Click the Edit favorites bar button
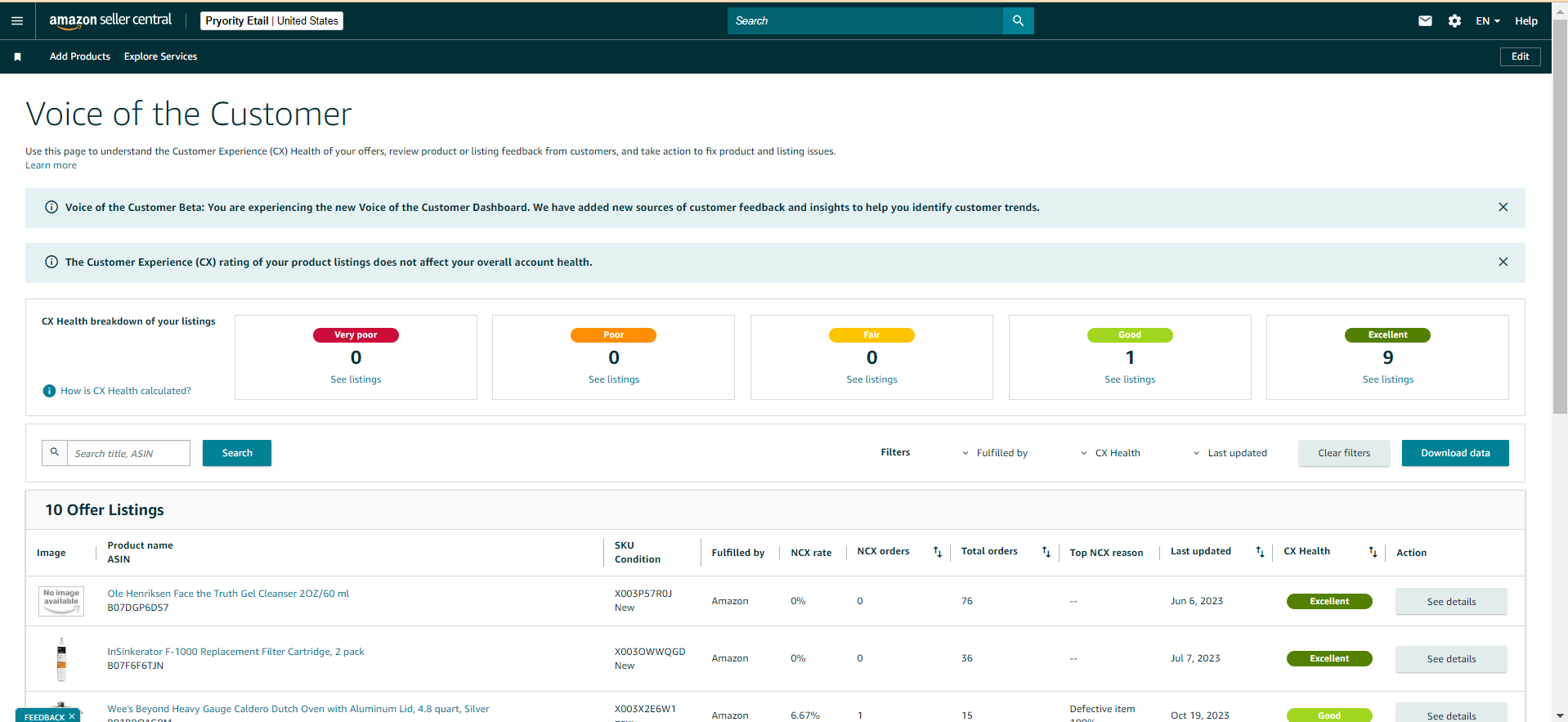Screen dimensions: 1568x722 pyautogui.click(x=1520, y=56)
